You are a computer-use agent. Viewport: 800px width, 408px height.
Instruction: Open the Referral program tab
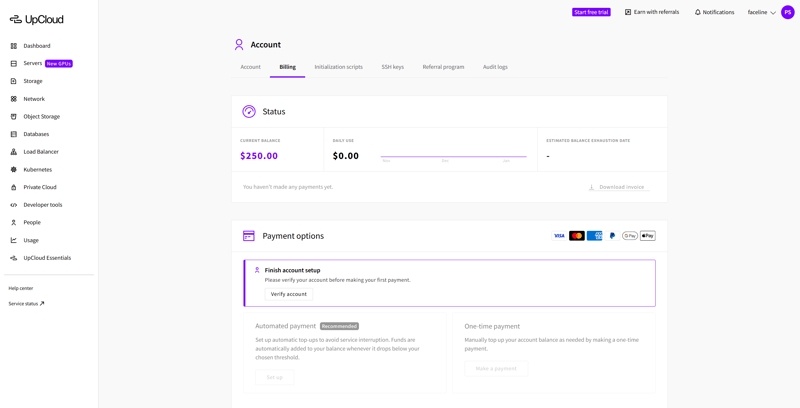pyautogui.click(x=443, y=67)
